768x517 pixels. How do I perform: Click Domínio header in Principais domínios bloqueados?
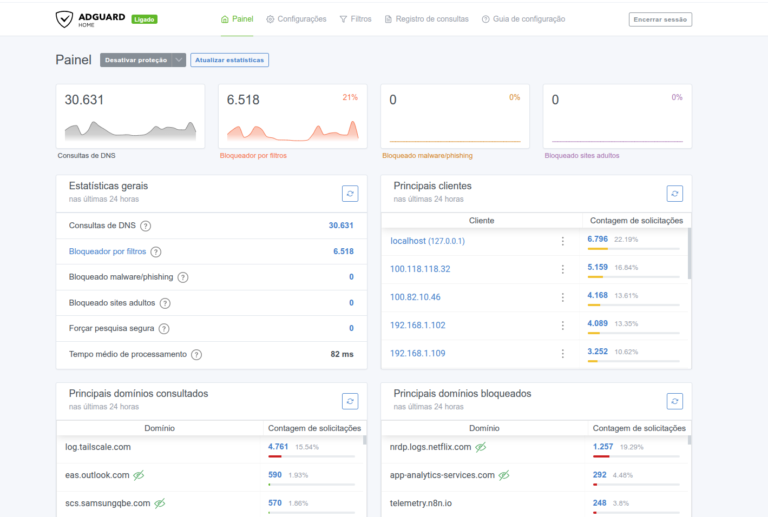click(x=484, y=428)
